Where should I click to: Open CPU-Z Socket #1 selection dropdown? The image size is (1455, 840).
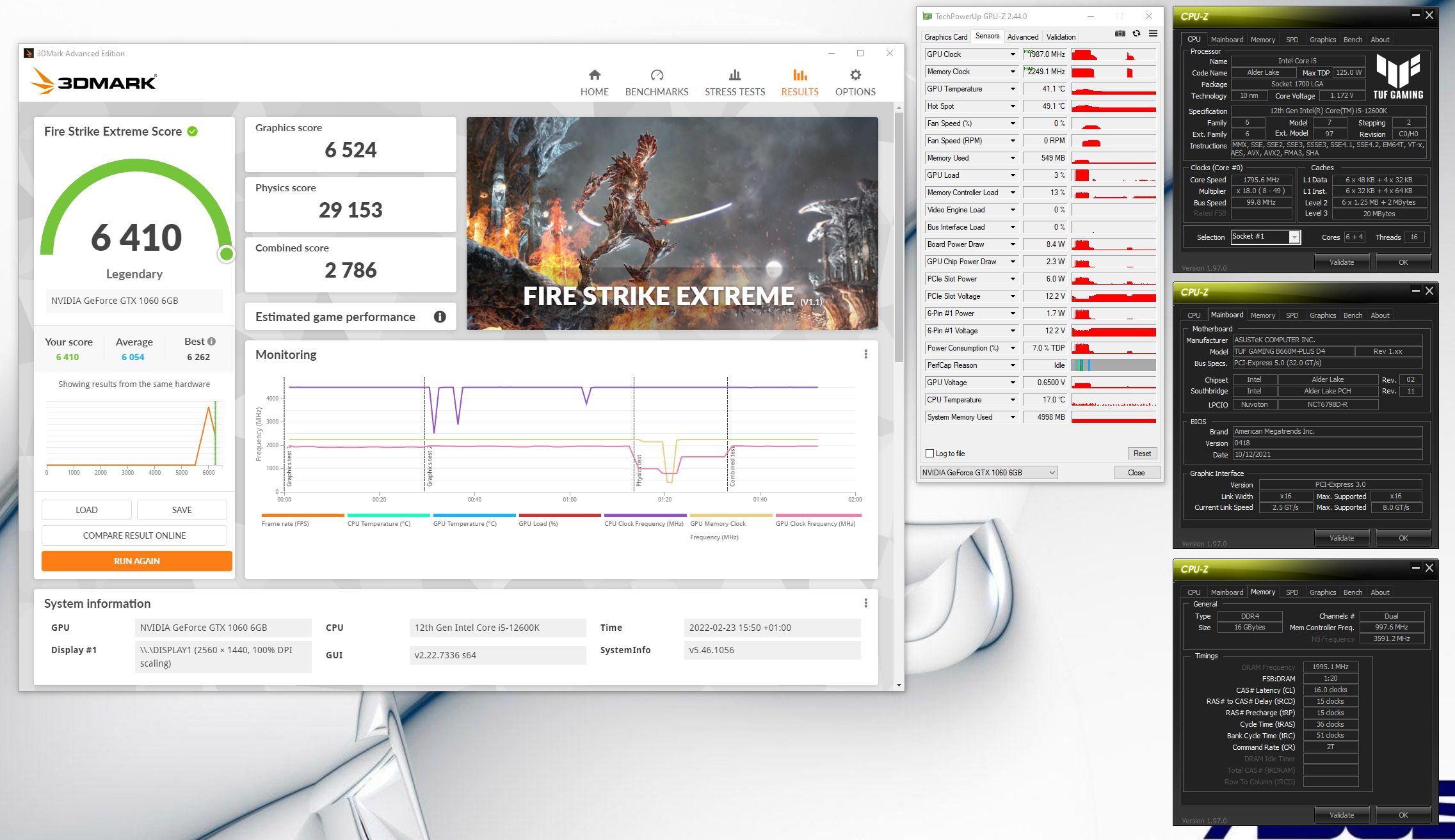click(x=1294, y=237)
